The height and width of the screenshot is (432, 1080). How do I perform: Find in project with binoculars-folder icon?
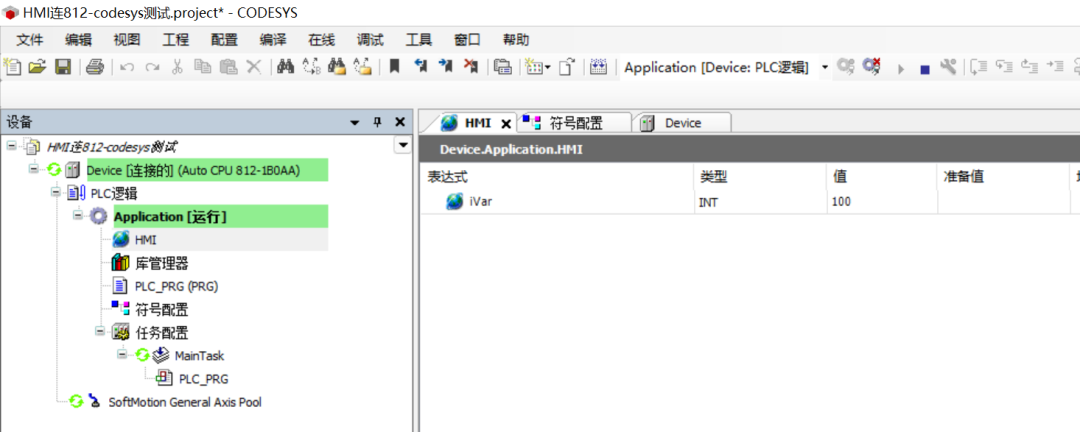tap(337, 67)
